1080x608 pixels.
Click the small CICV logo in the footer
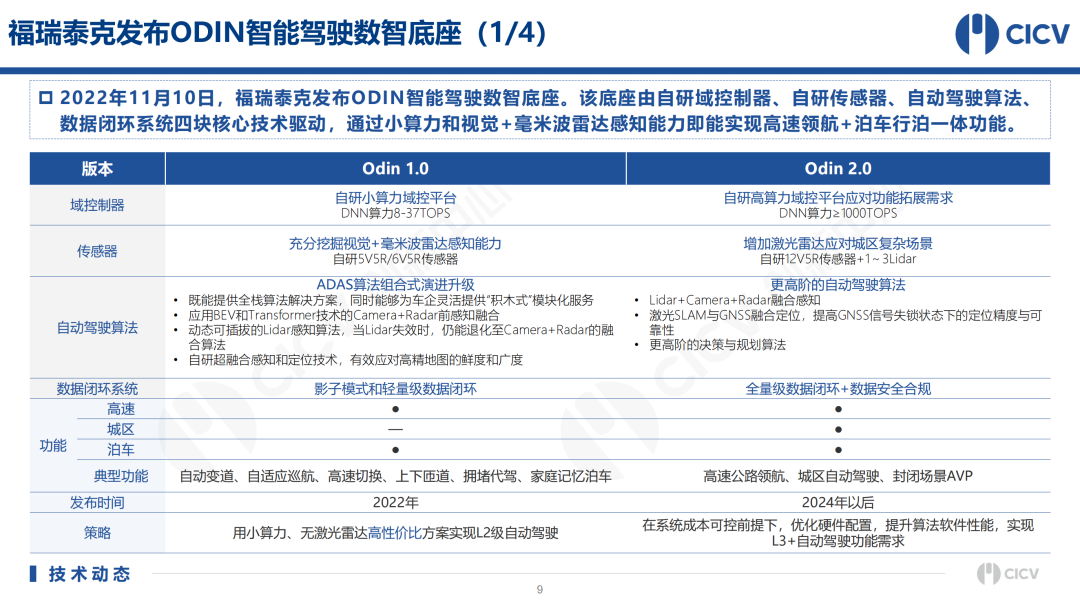(1014, 574)
